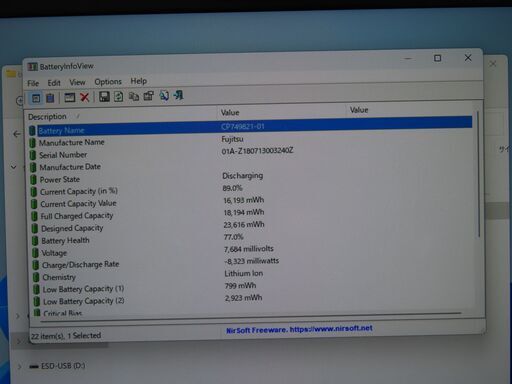Click the Properties toolbar icon

[148, 96]
